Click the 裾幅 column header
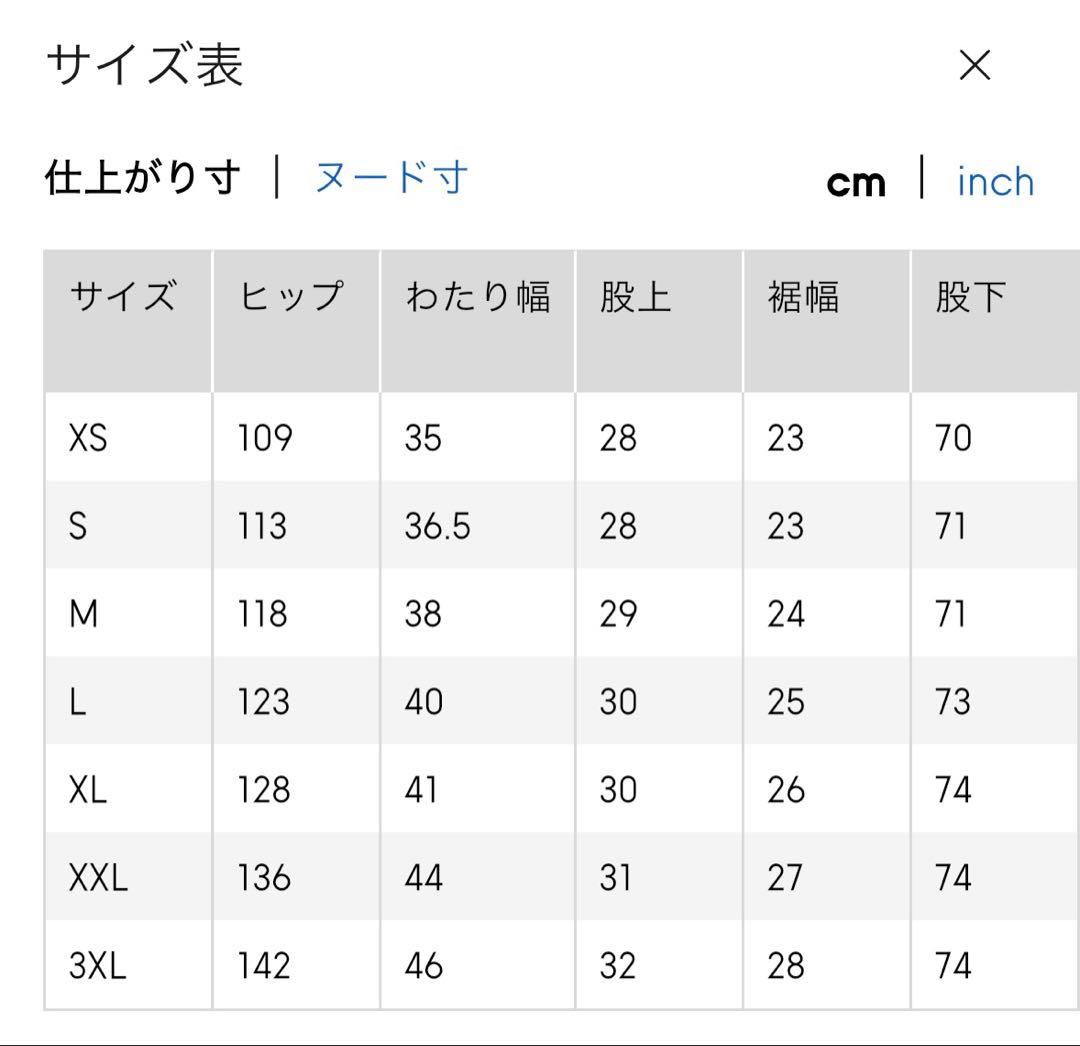The image size is (1080, 1046). [803, 298]
